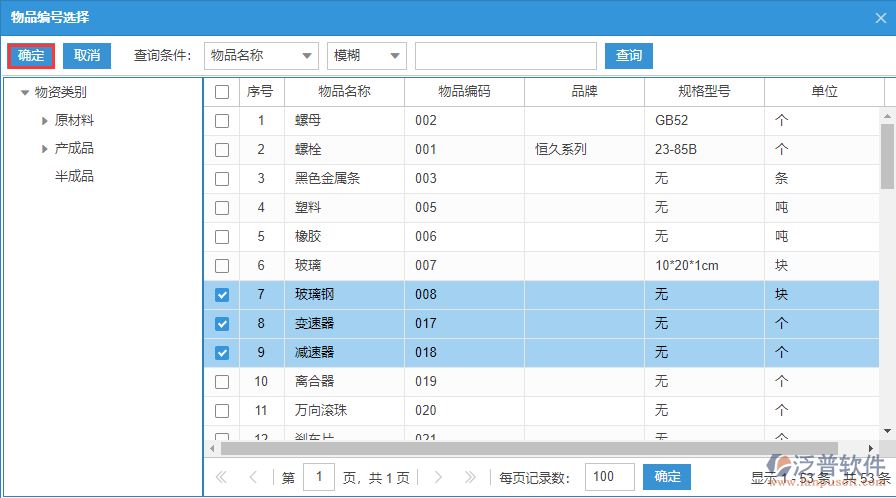The width and height of the screenshot is (896, 498).
Task: Open the 模糊 match-type dropdown
Action: [x=367, y=56]
